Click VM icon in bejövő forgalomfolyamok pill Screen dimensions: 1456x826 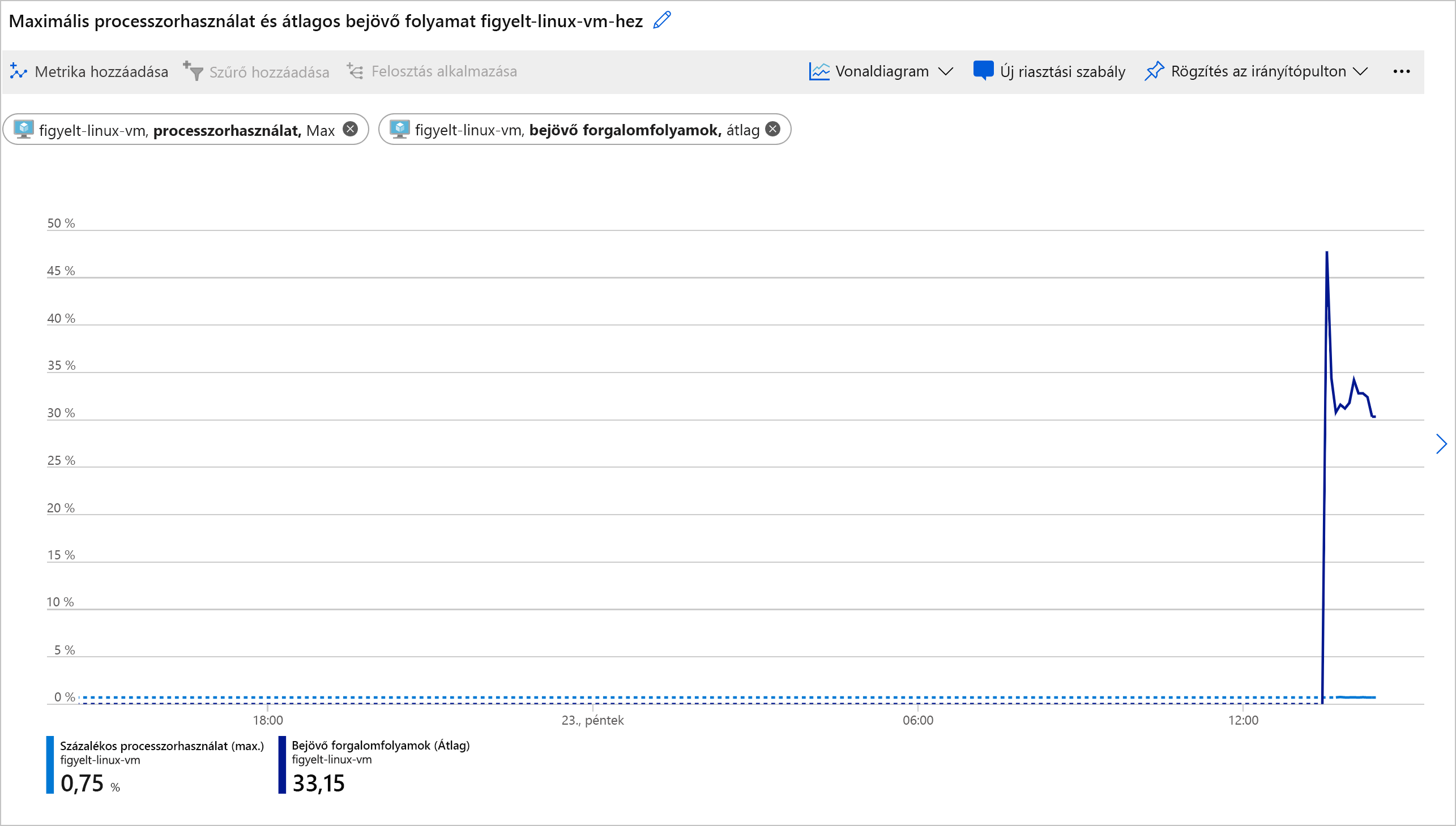pos(399,129)
